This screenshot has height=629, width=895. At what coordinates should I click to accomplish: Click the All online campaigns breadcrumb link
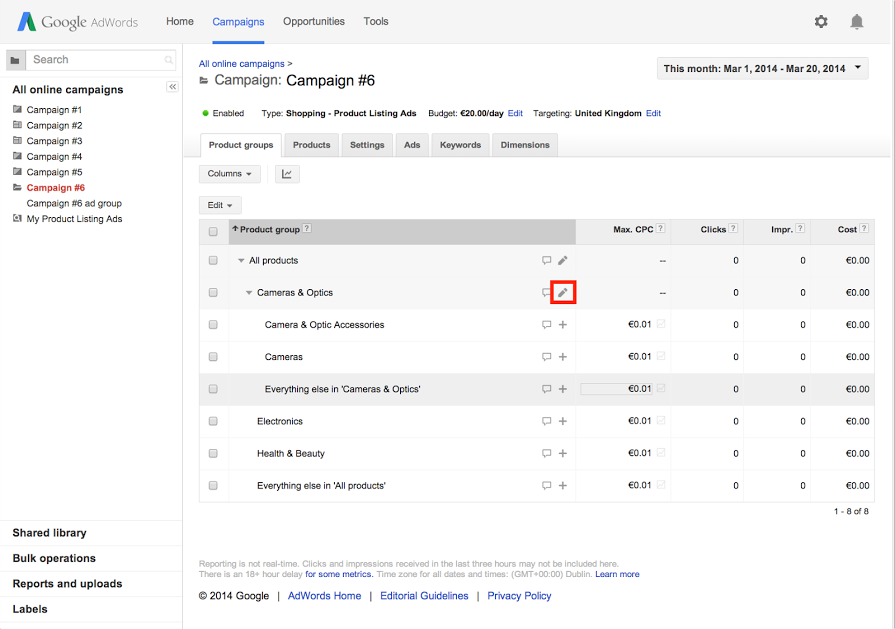241,64
